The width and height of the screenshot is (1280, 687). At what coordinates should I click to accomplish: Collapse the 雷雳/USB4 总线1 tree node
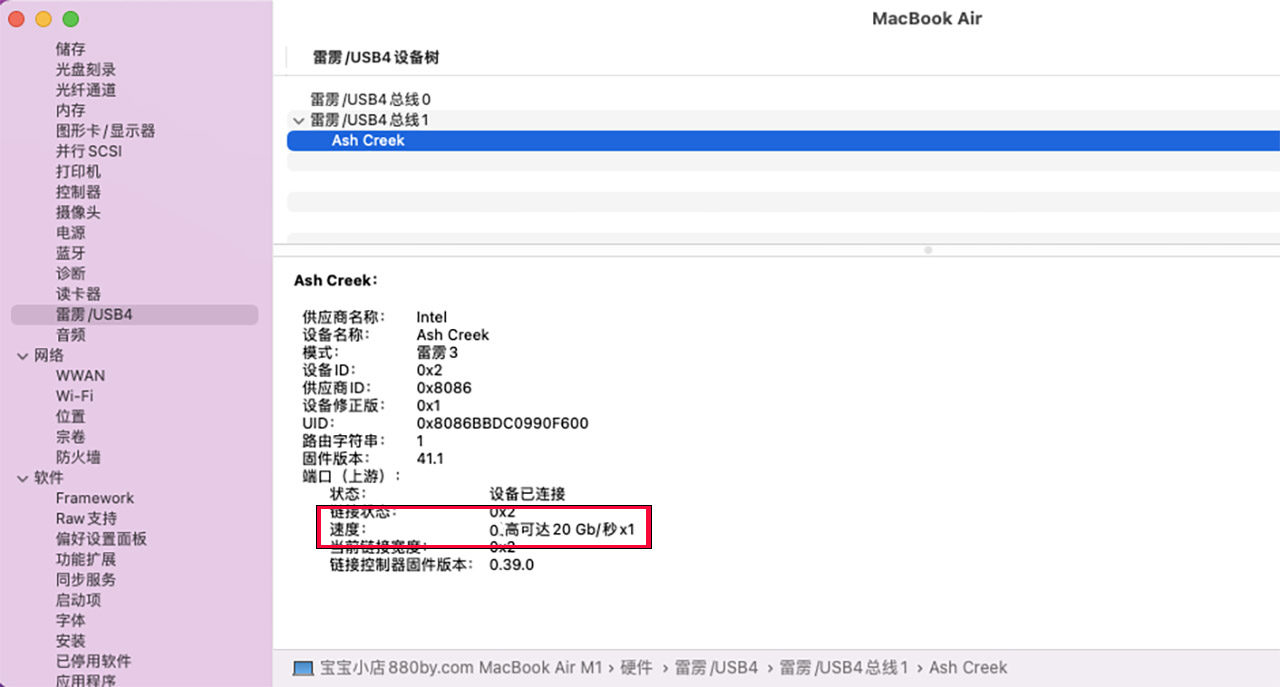(x=297, y=120)
